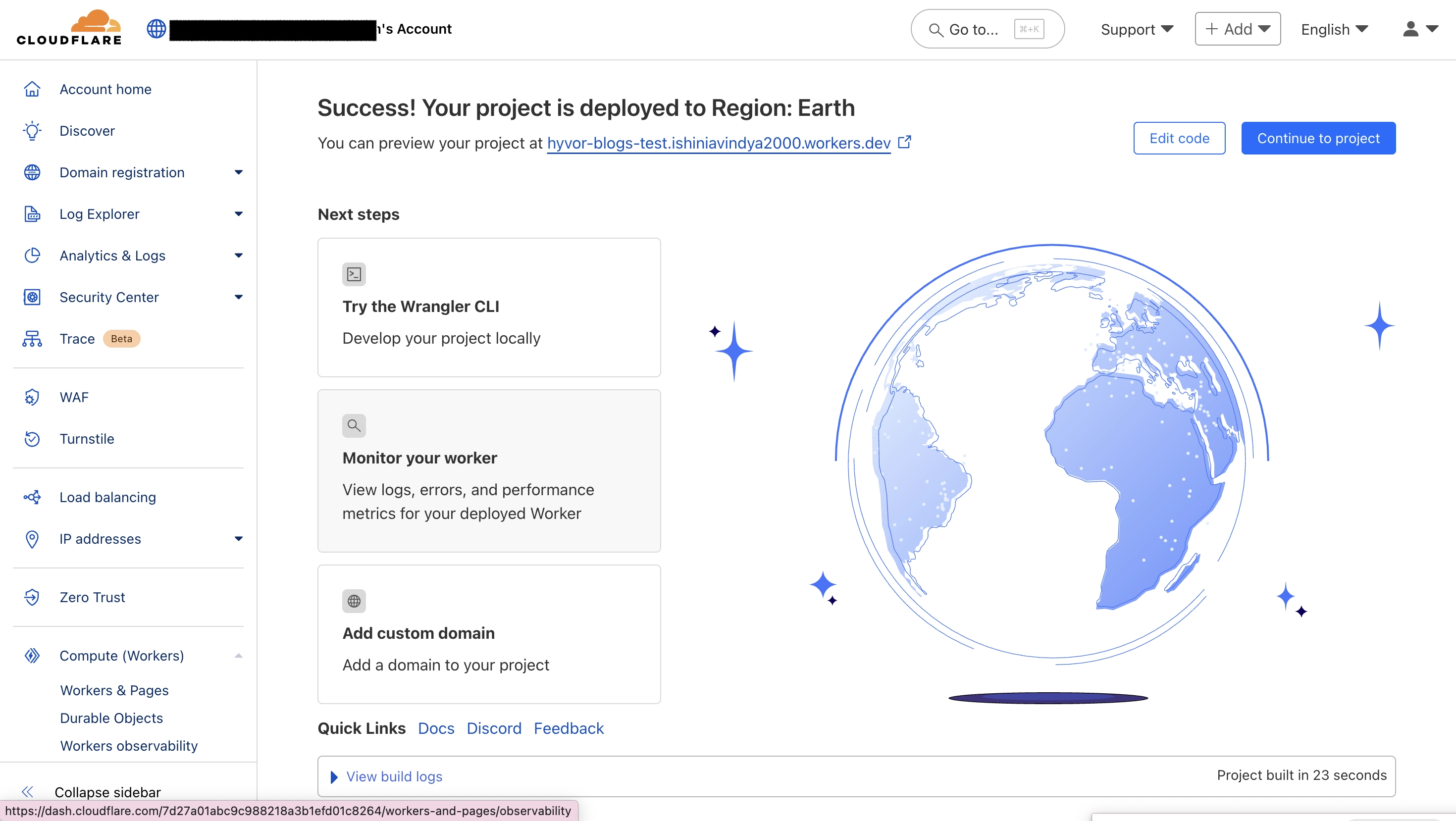Open Account home in sidebar
The width and height of the screenshot is (1456, 821).
coord(105,89)
